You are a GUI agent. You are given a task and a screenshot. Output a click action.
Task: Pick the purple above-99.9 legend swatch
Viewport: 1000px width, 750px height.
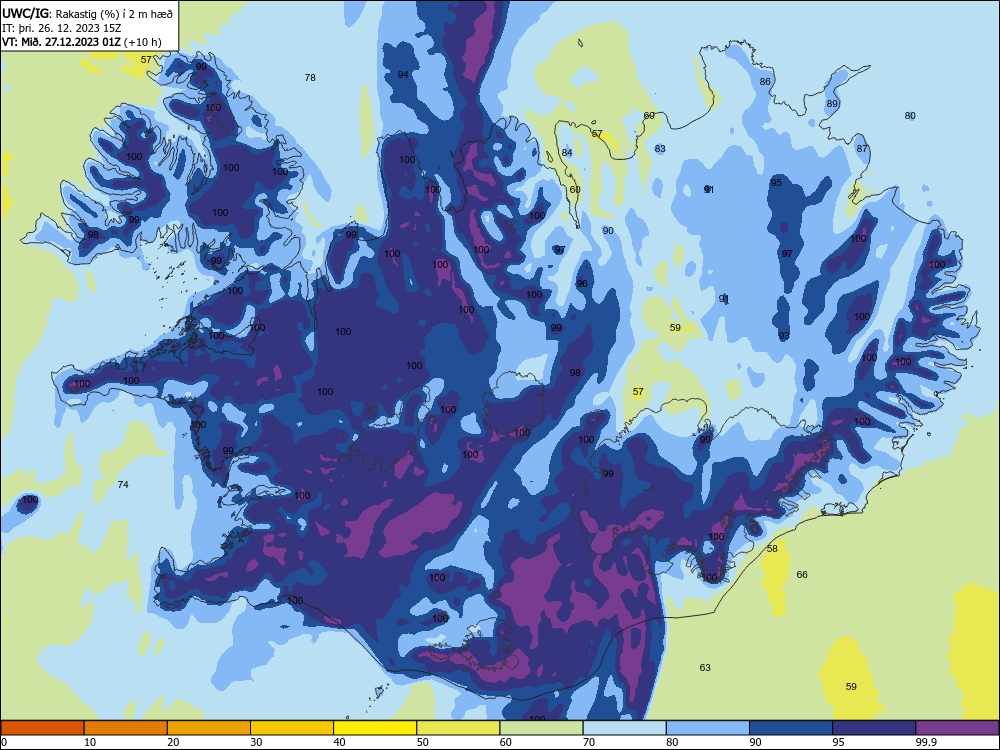coord(957,728)
